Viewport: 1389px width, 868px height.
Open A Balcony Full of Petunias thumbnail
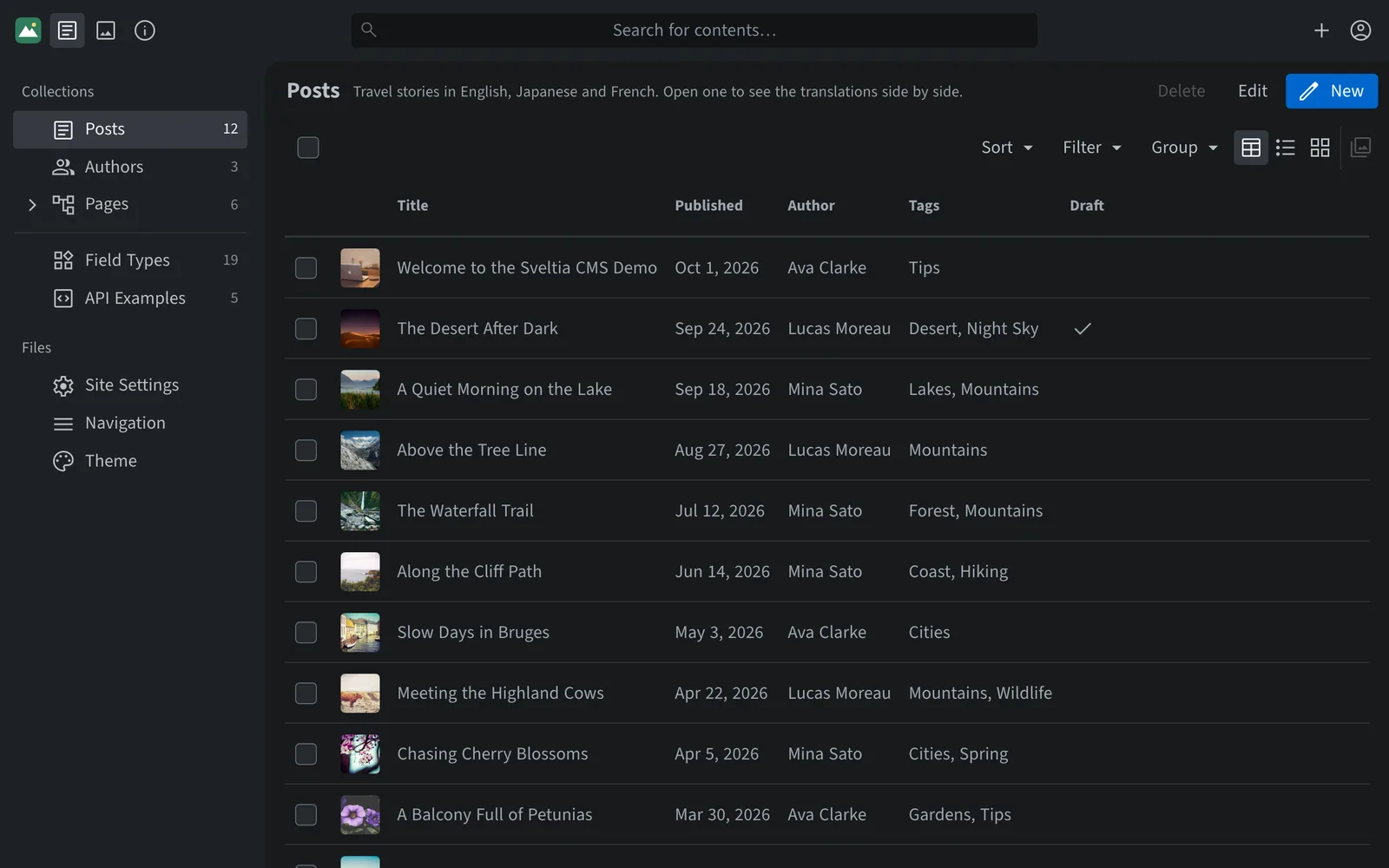pyautogui.click(x=360, y=815)
